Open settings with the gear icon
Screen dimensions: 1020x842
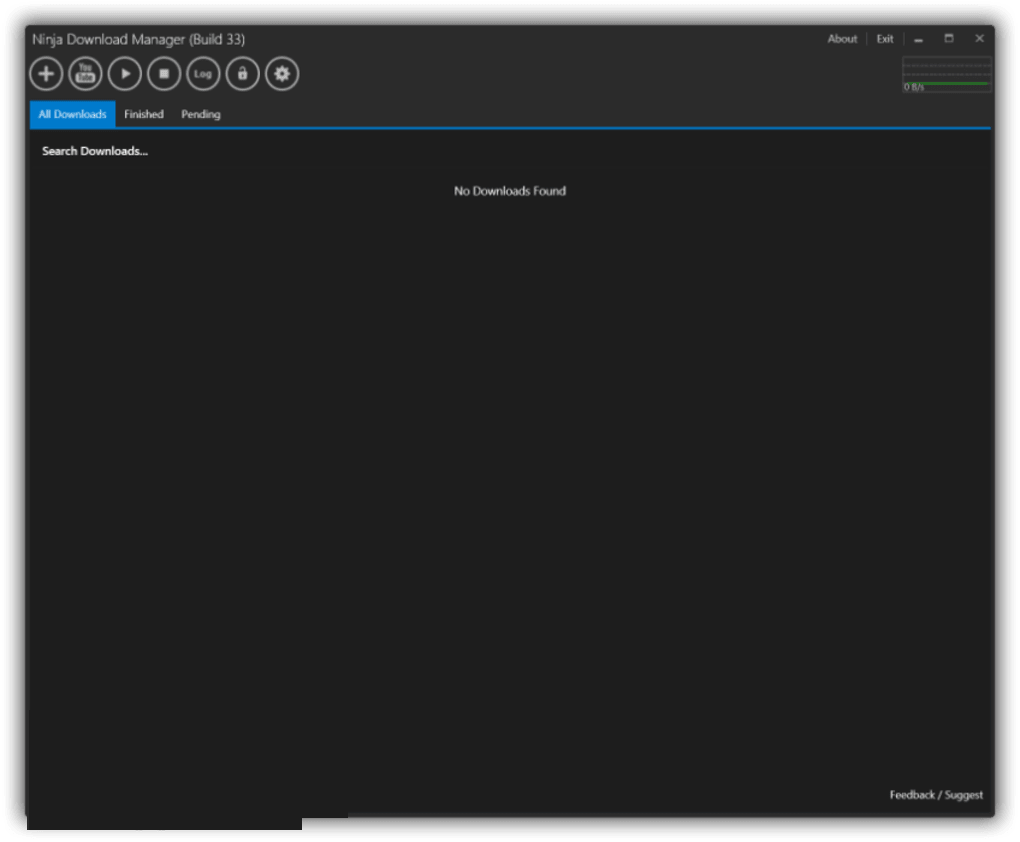pos(282,74)
